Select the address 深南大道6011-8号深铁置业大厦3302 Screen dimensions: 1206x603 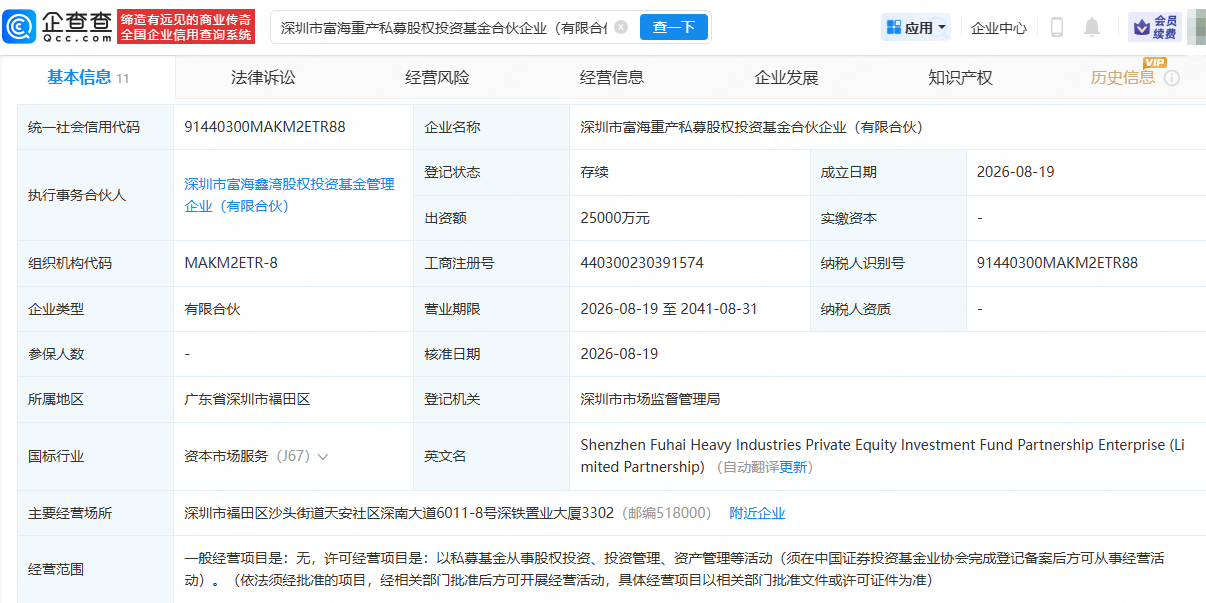click(x=399, y=513)
